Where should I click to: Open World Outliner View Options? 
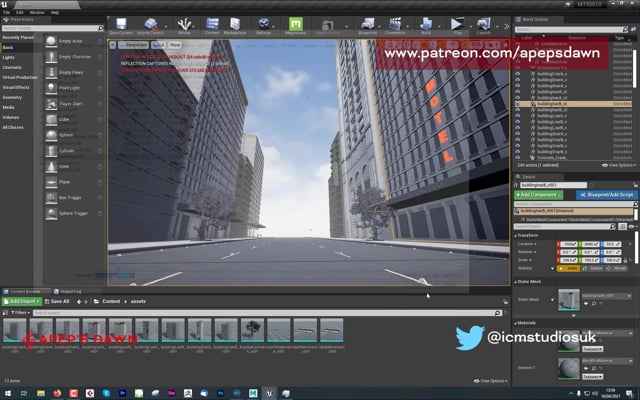click(619, 165)
